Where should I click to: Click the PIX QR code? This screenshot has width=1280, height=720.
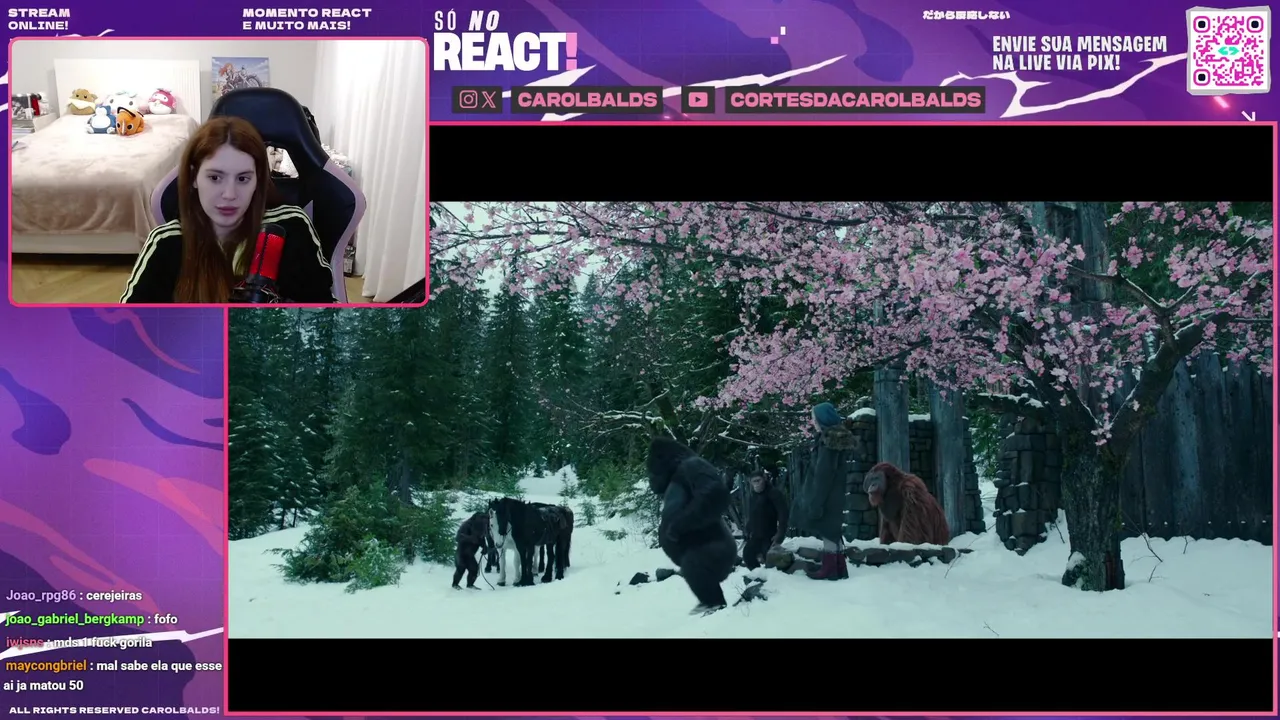pyautogui.click(x=1229, y=50)
